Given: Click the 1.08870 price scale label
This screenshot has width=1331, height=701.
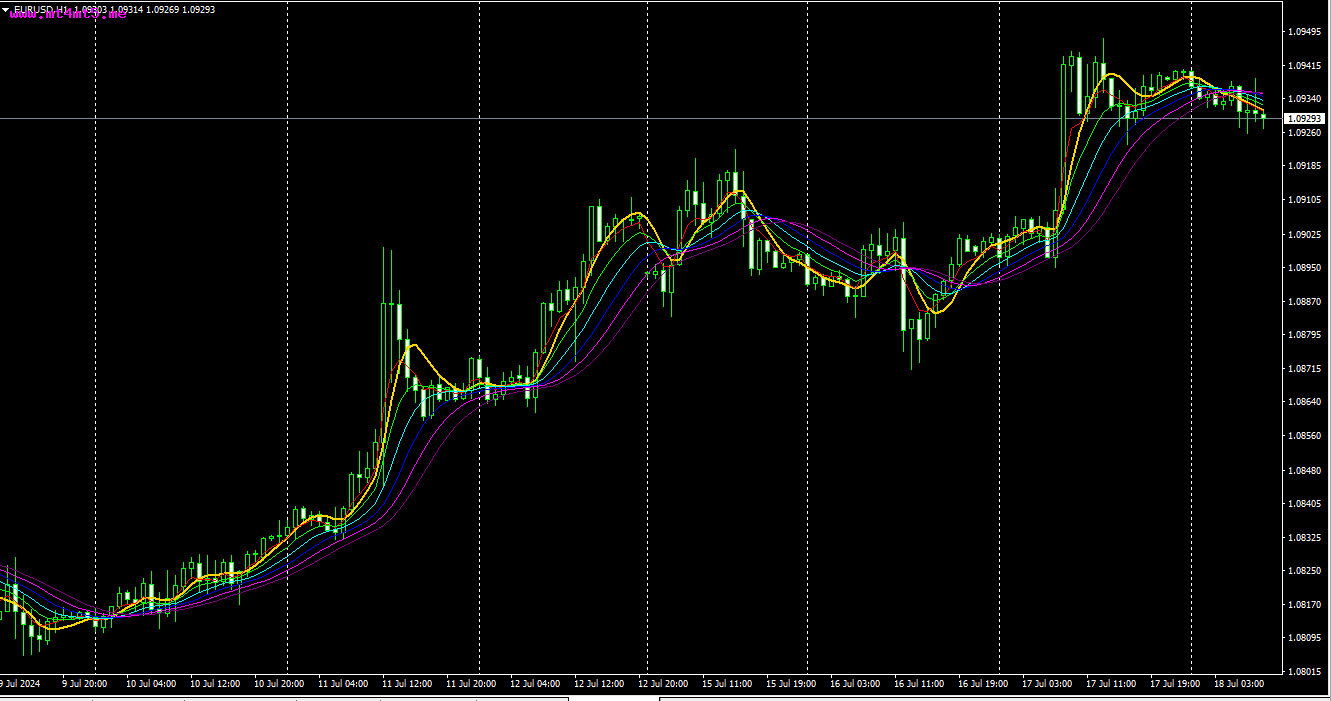Looking at the screenshot, I should [1304, 301].
